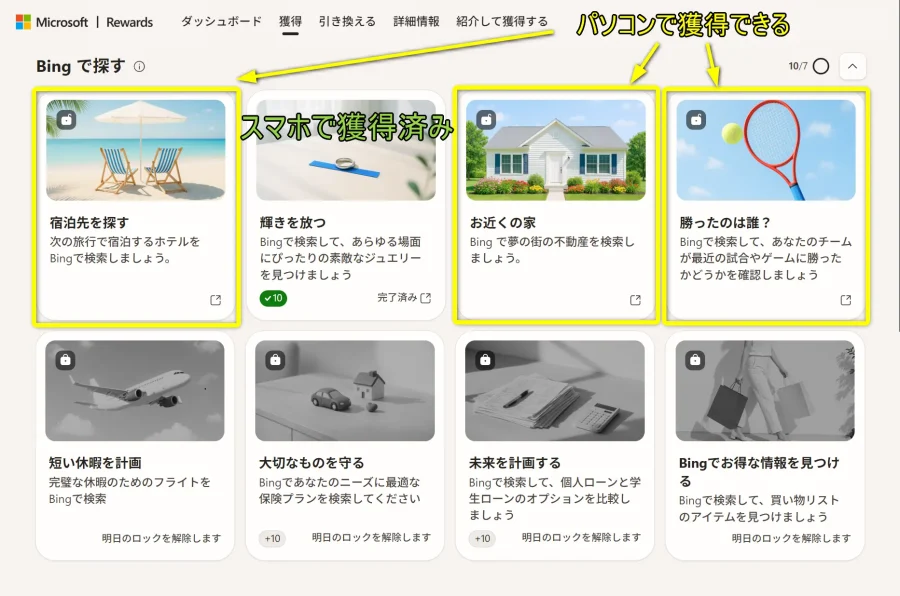Click 明日のロックを解除します on the 大切なものを守る card
This screenshot has height=596, width=900.
click(x=371, y=537)
